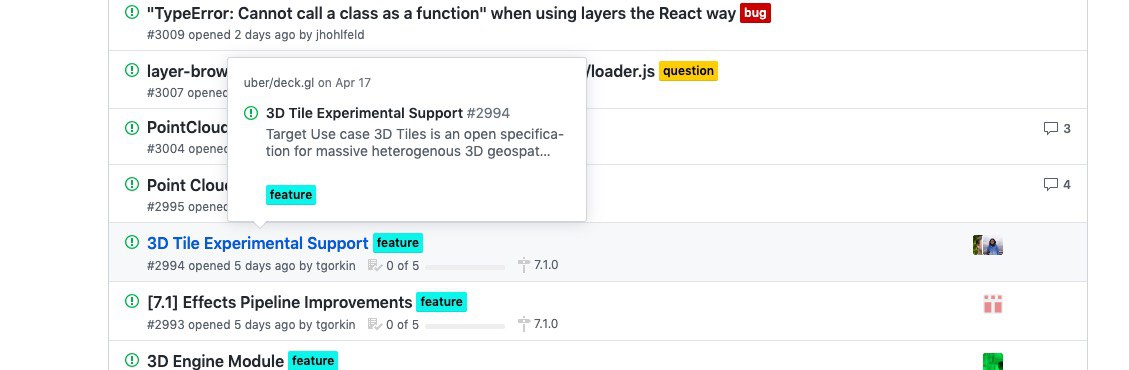
Task: Click 7.1.0 milestone link on issue #2993
Action: pos(546,325)
